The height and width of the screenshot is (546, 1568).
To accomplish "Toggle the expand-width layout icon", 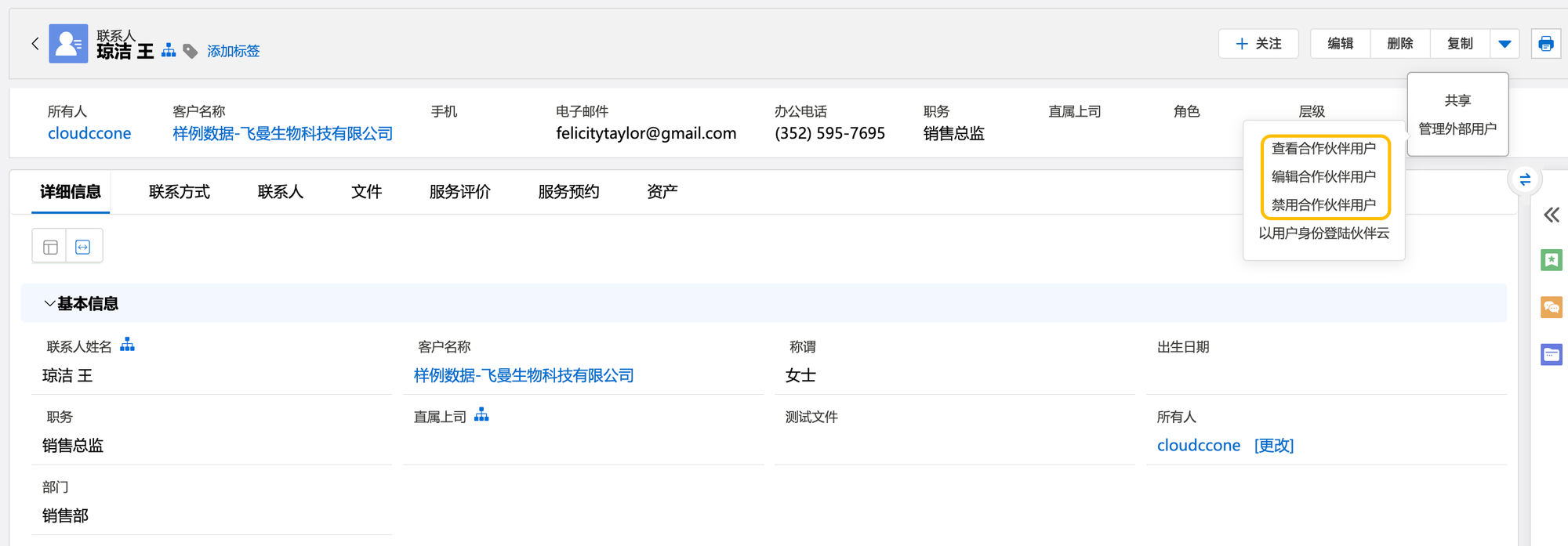I will point(83,248).
